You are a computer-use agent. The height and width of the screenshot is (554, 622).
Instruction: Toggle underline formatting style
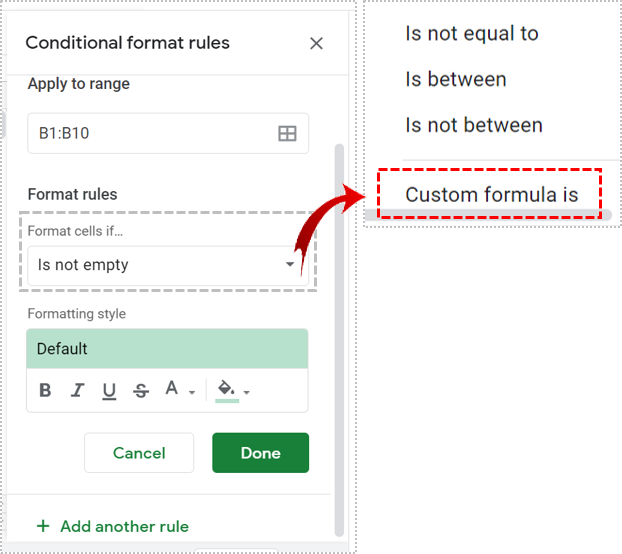(x=109, y=391)
